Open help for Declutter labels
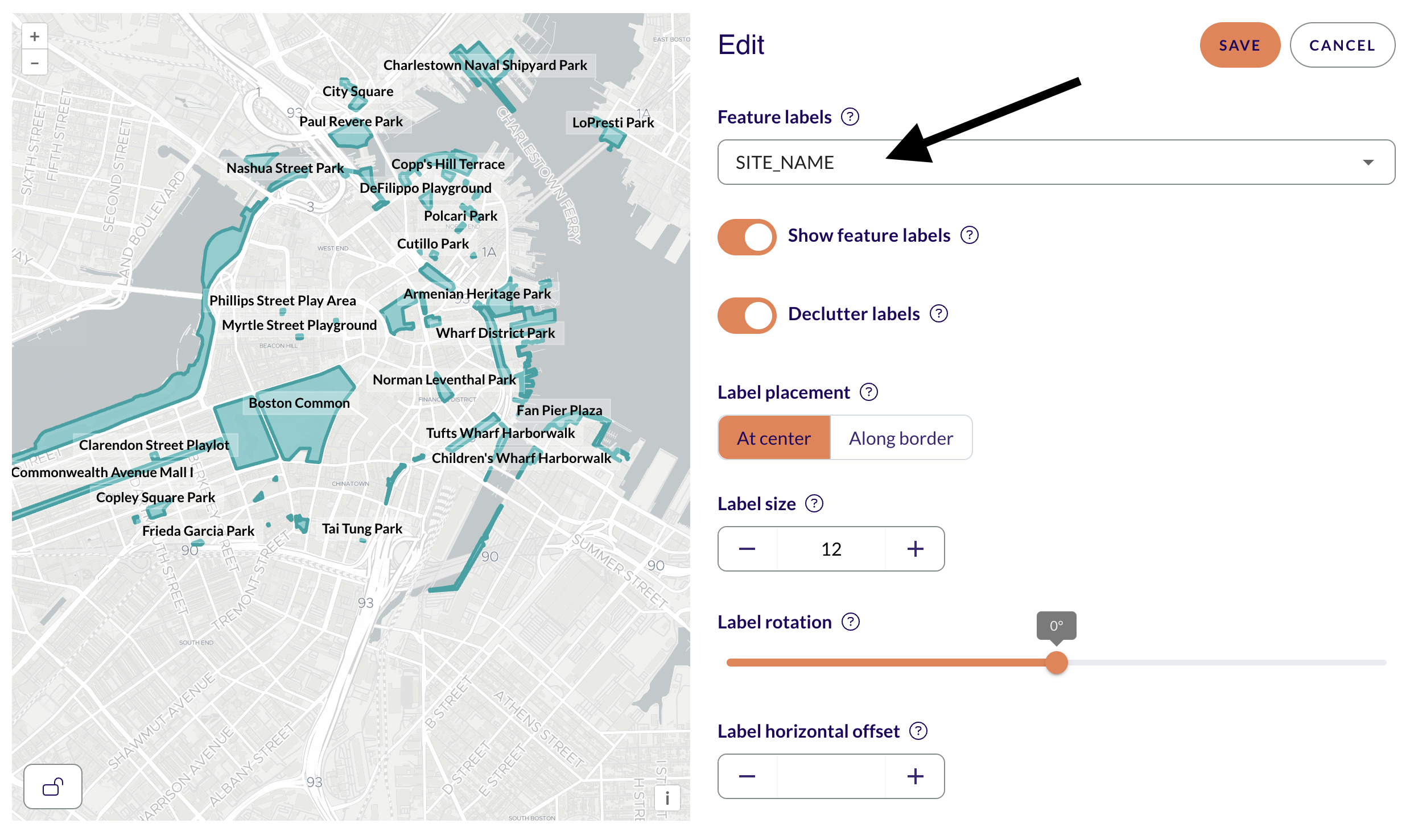 [x=939, y=314]
